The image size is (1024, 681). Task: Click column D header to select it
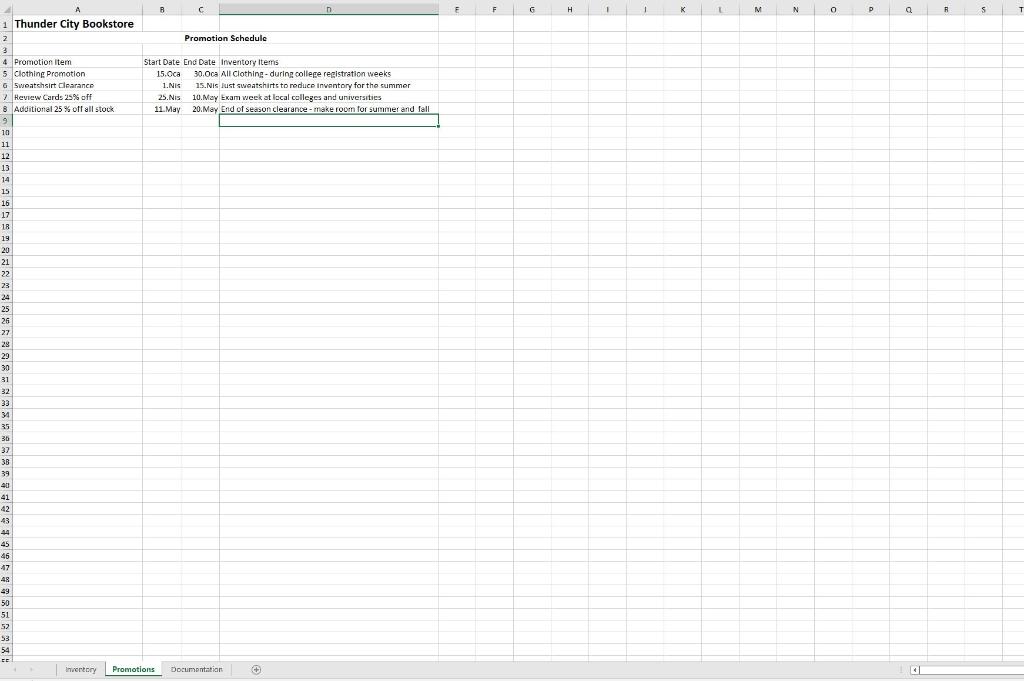pos(328,9)
